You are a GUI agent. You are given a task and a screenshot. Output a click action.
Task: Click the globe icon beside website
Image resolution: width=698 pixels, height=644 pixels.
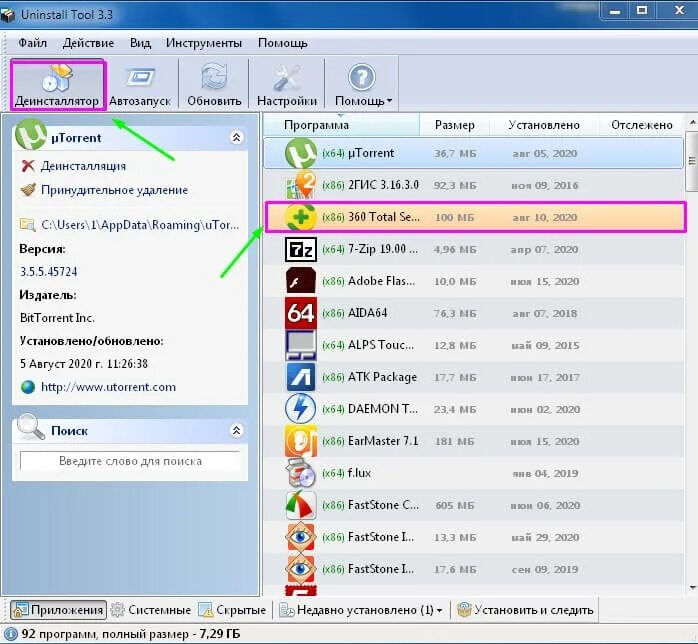pyautogui.click(x=28, y=387)
